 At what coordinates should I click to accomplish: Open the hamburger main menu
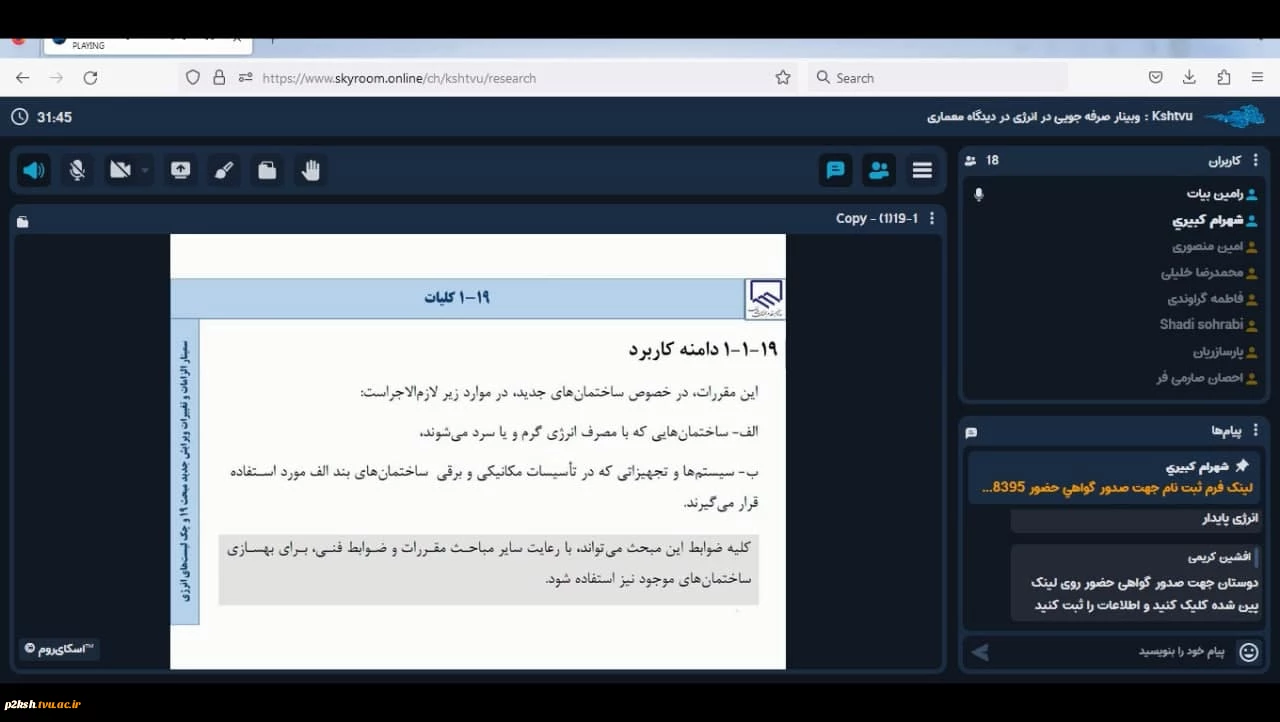pyautogui.click(x=922, y=170)
